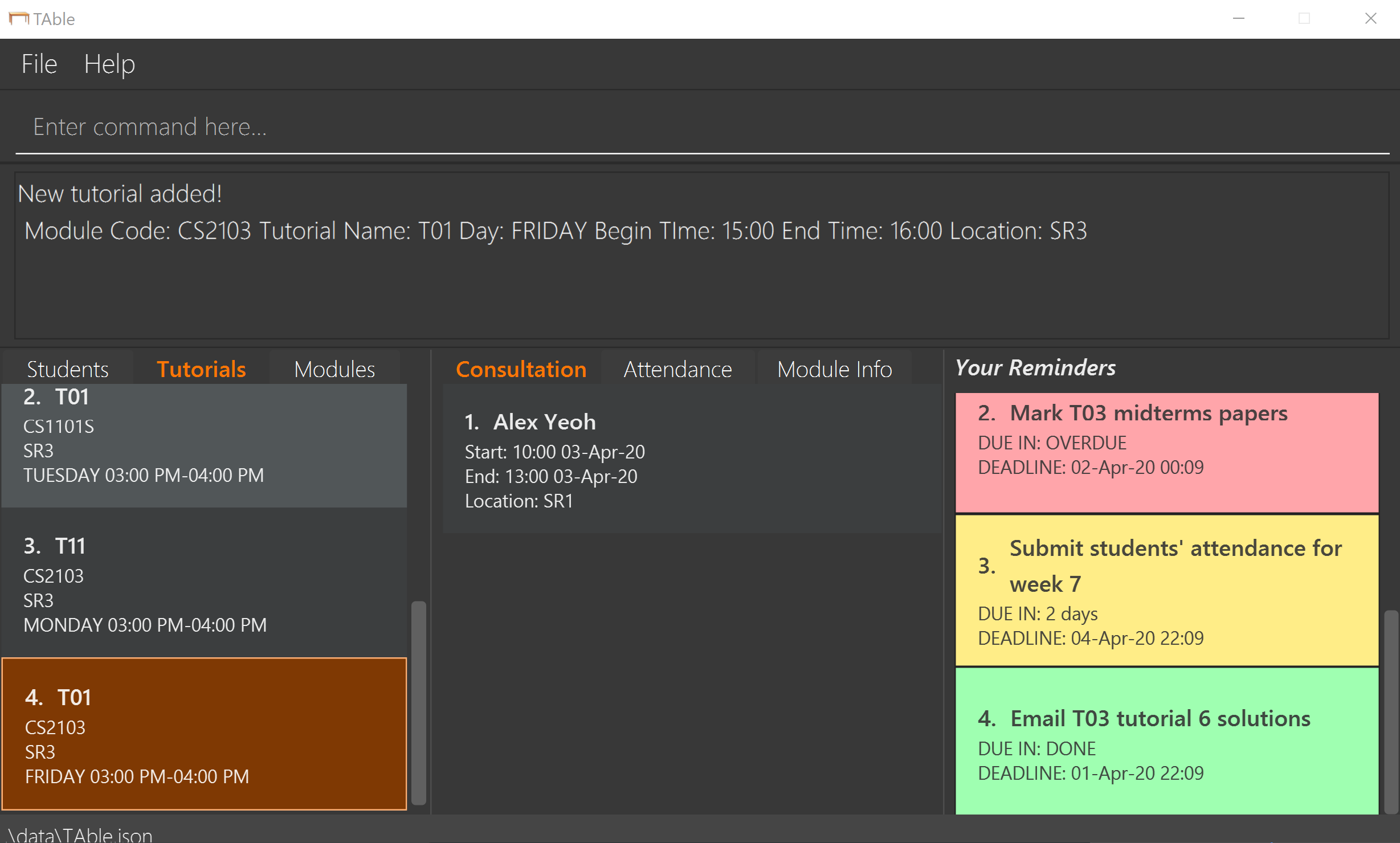This screenshot has width=1400, height=843.
Task: Click the tutorials list scrollbar
Action: (x=419, y=702)
